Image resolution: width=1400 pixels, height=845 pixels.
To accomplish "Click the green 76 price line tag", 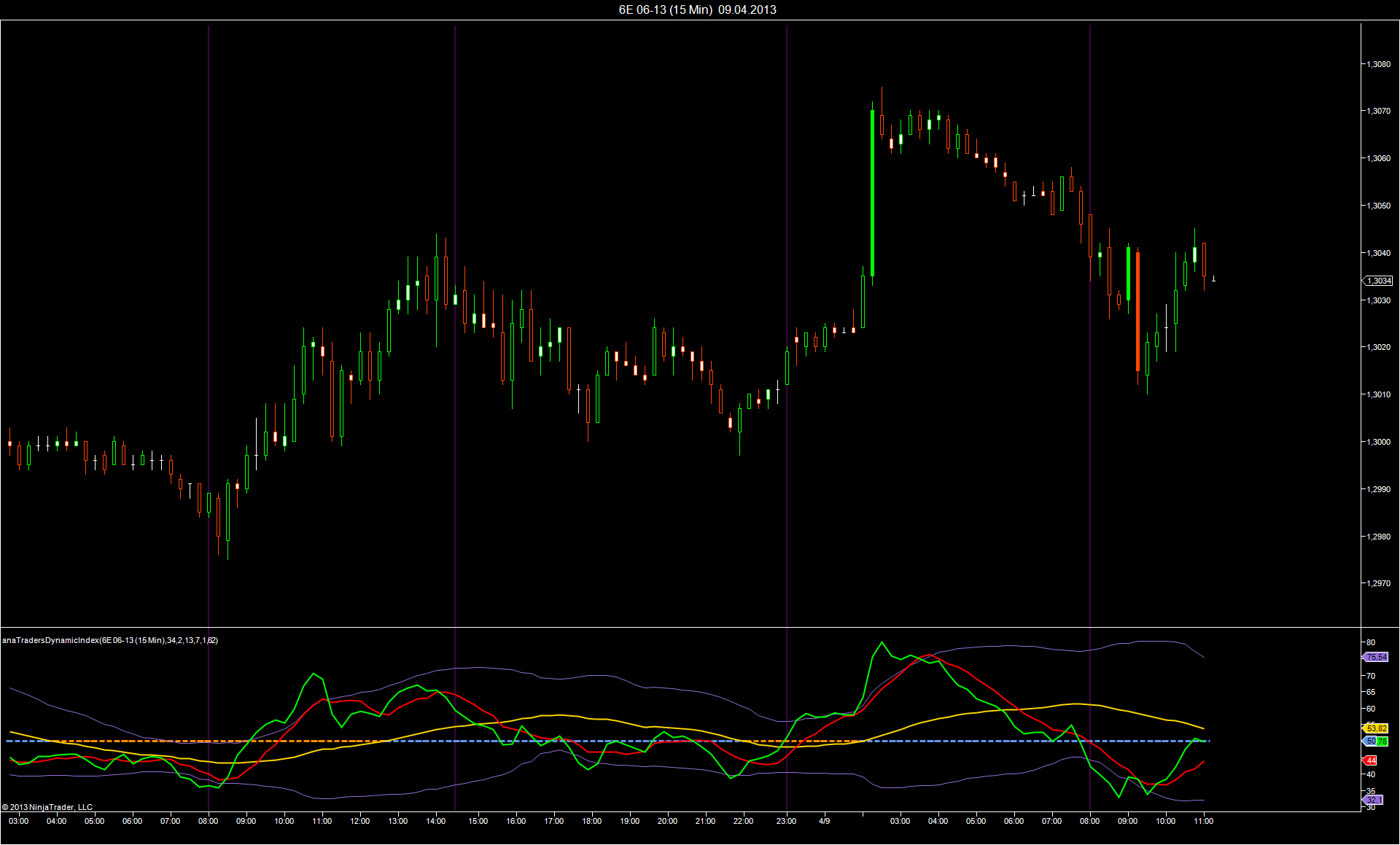I will [1382, 741].
